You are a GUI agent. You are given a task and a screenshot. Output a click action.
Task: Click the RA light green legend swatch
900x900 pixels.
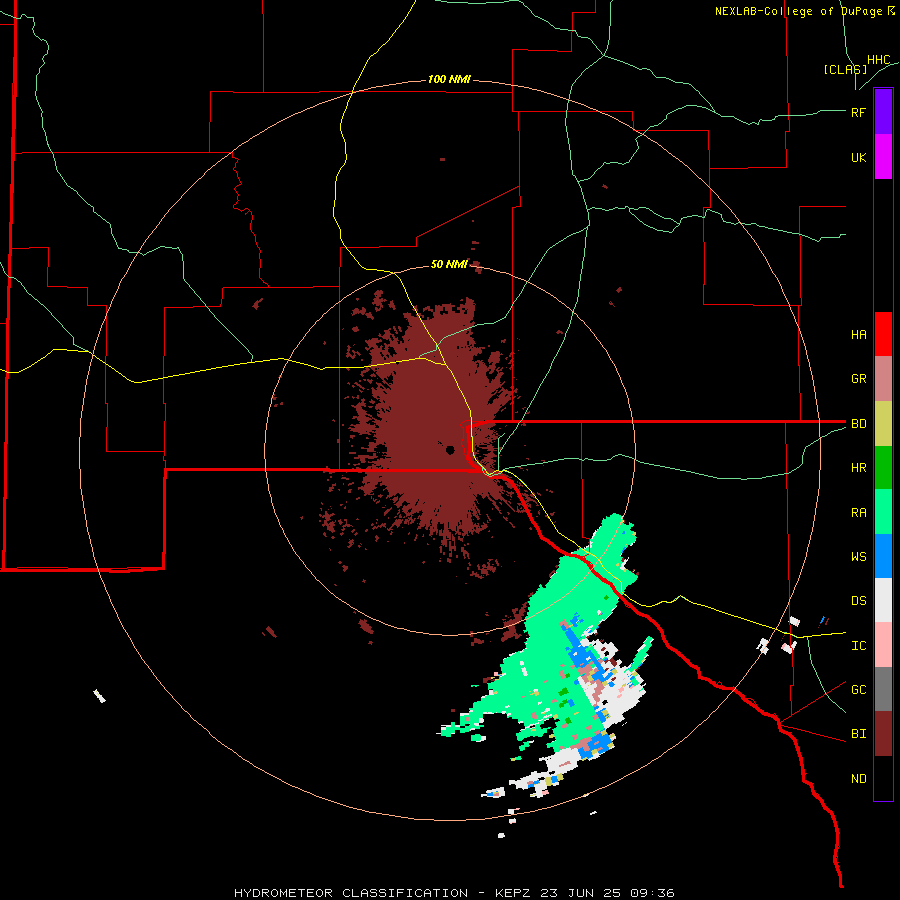(883, 512)
